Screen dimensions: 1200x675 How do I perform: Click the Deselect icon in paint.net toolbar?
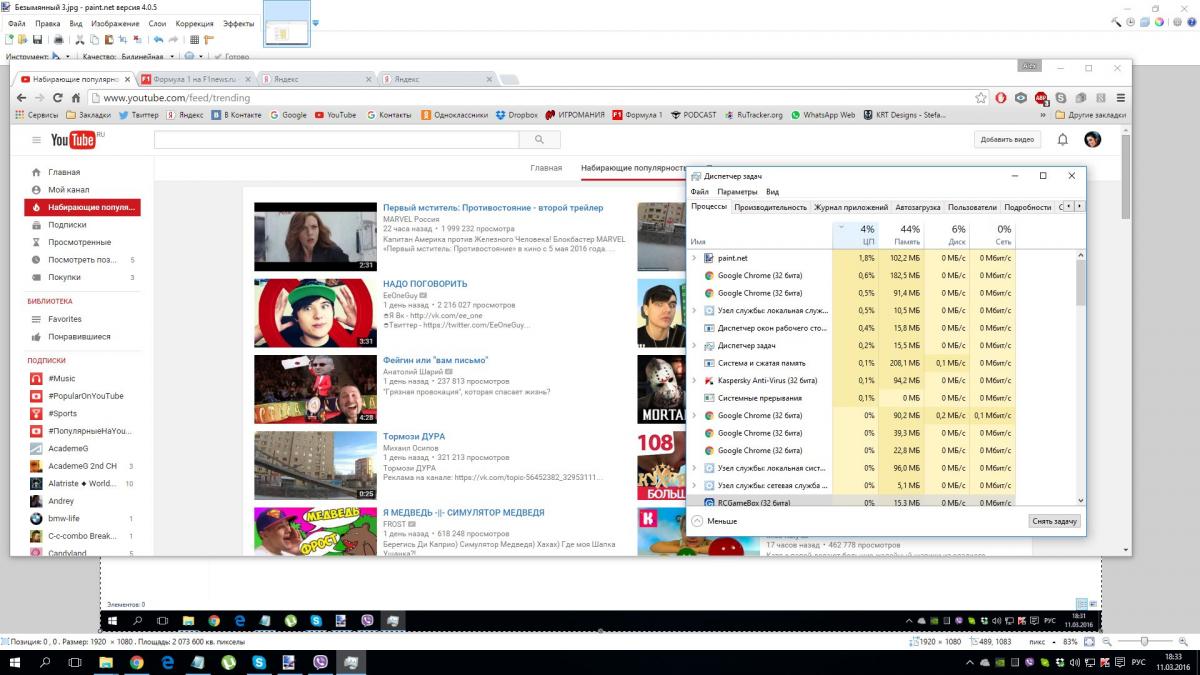[137, 40]
